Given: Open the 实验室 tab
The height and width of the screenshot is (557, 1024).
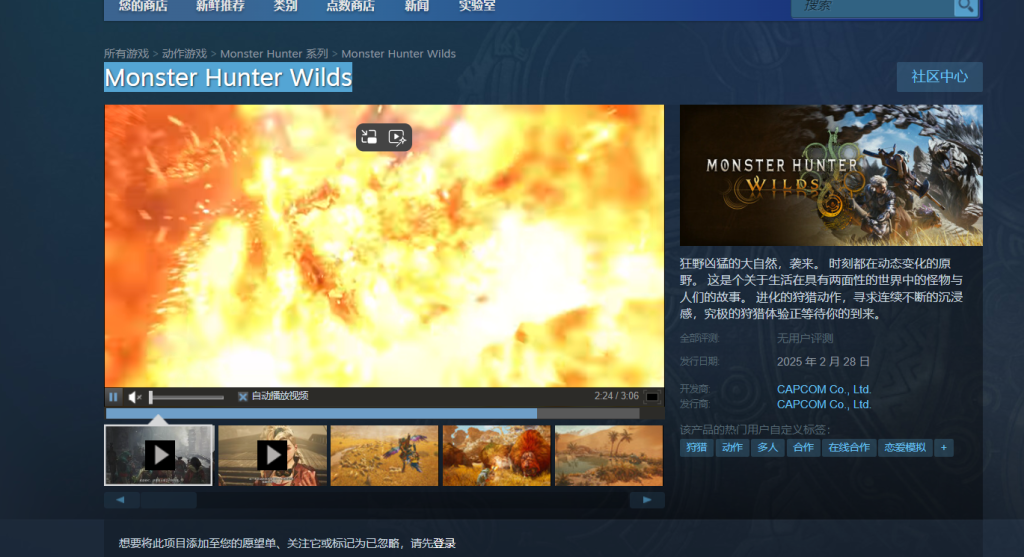Looking at the screenshot, I should coord(477,7).
